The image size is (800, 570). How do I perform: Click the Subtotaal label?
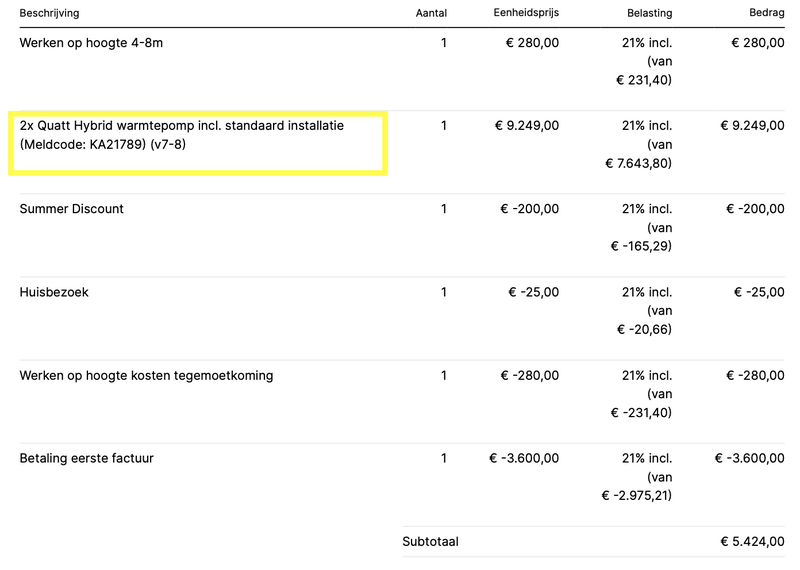coord(430,541)
